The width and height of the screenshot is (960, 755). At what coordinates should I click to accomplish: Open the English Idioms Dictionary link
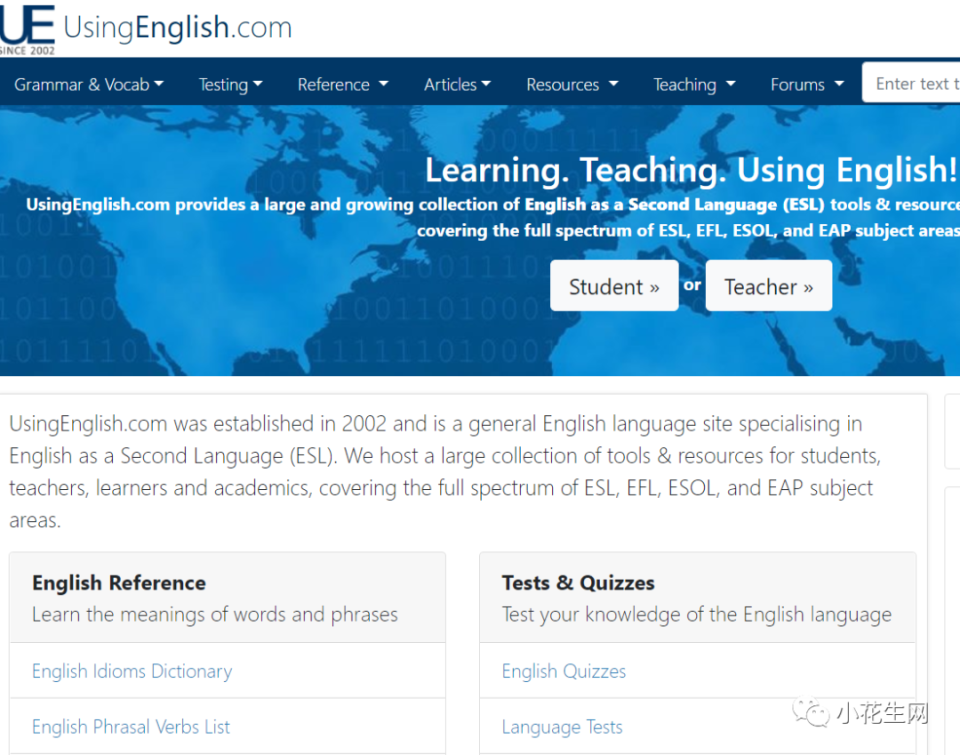point(132,671)
